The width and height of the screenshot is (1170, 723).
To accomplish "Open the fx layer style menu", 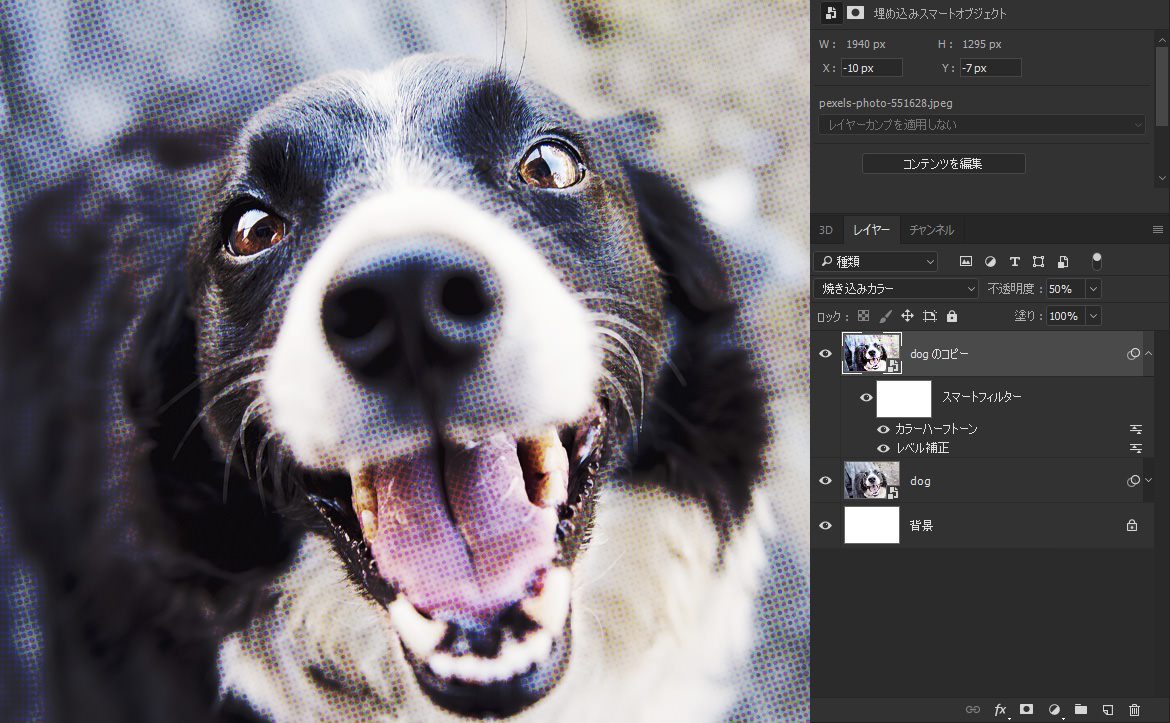I will [1000, 710].
